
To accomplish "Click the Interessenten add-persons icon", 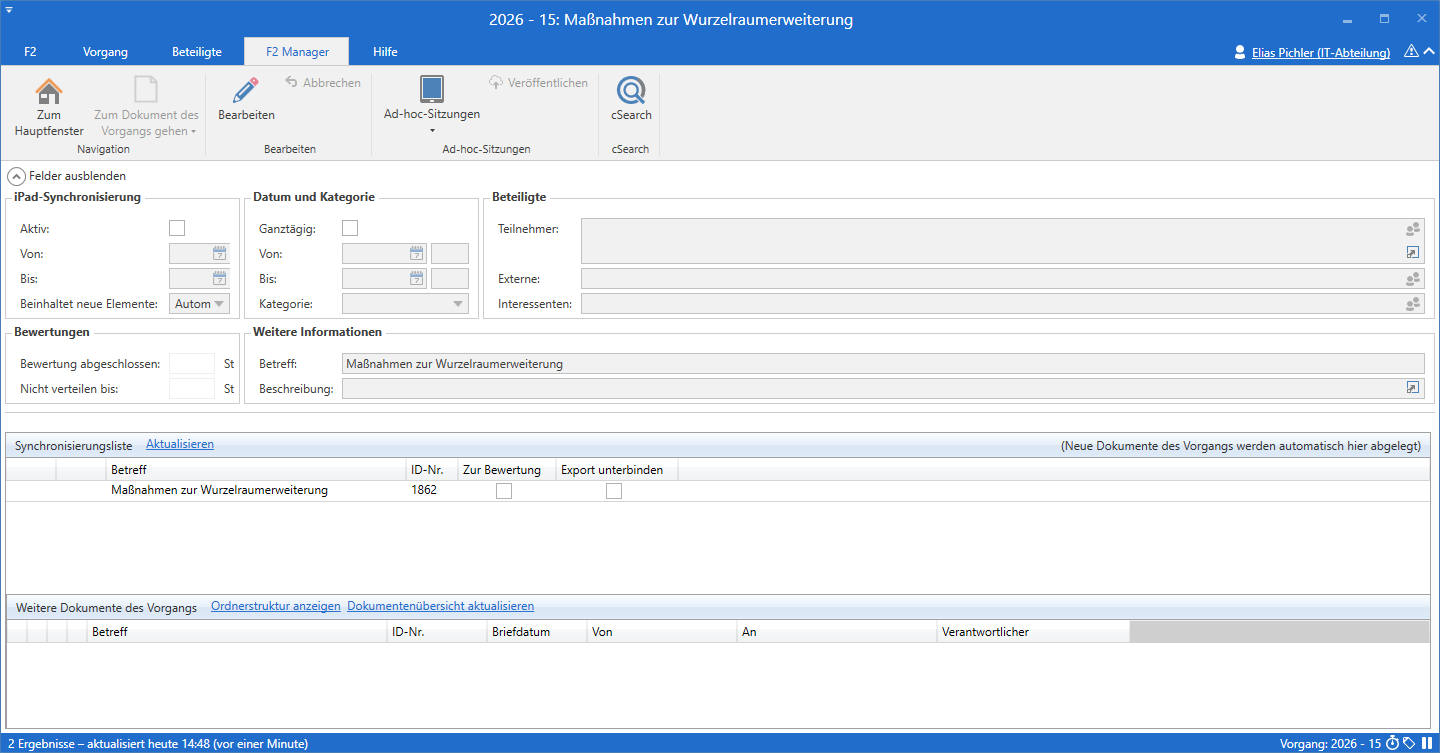I will 1413,304.
